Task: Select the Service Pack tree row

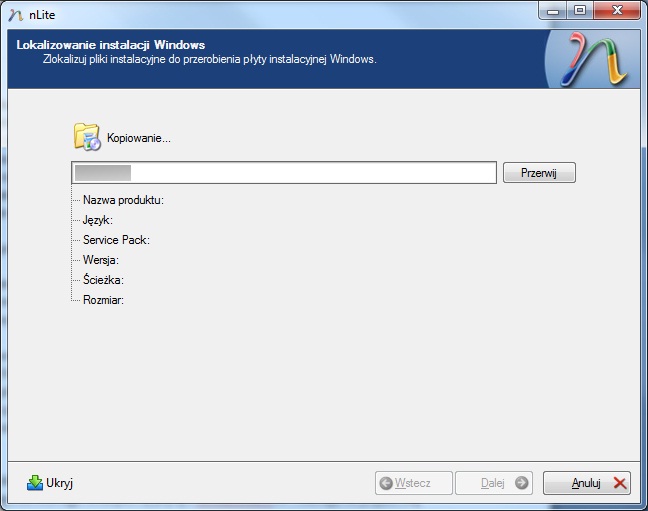Action: [116, 240]
